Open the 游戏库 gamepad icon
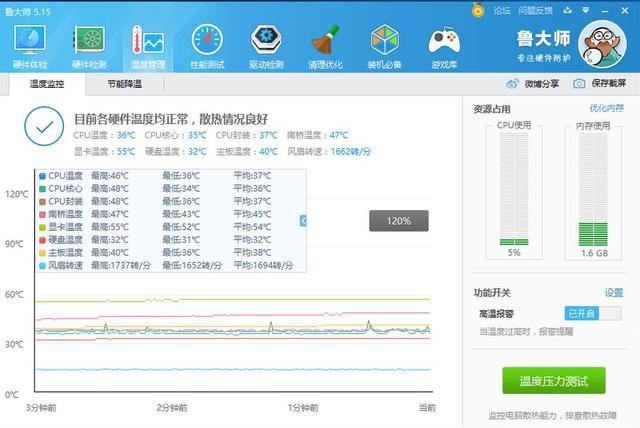640x428 pixels. coord(444,46)
